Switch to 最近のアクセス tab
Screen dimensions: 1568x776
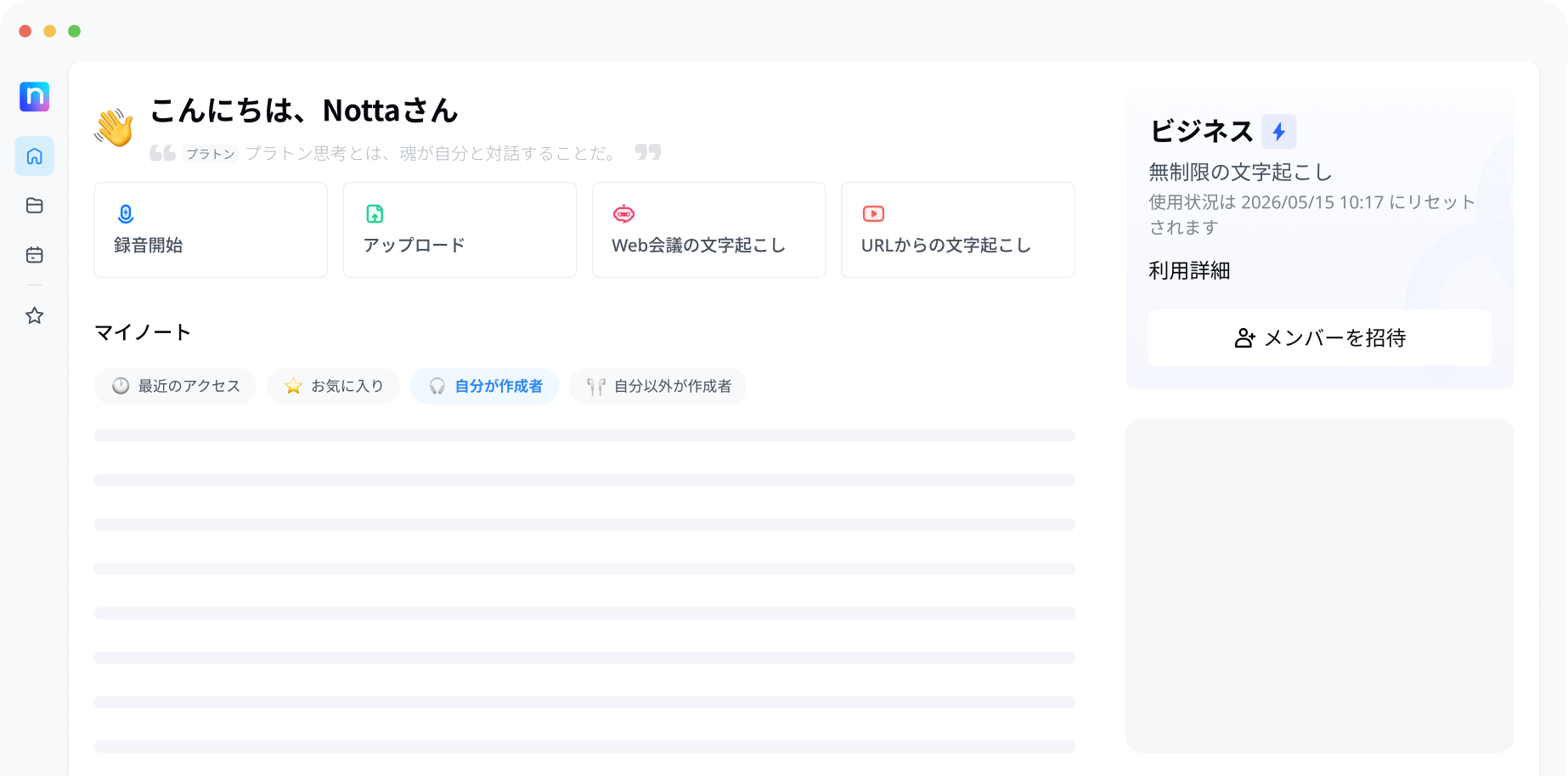175,386
